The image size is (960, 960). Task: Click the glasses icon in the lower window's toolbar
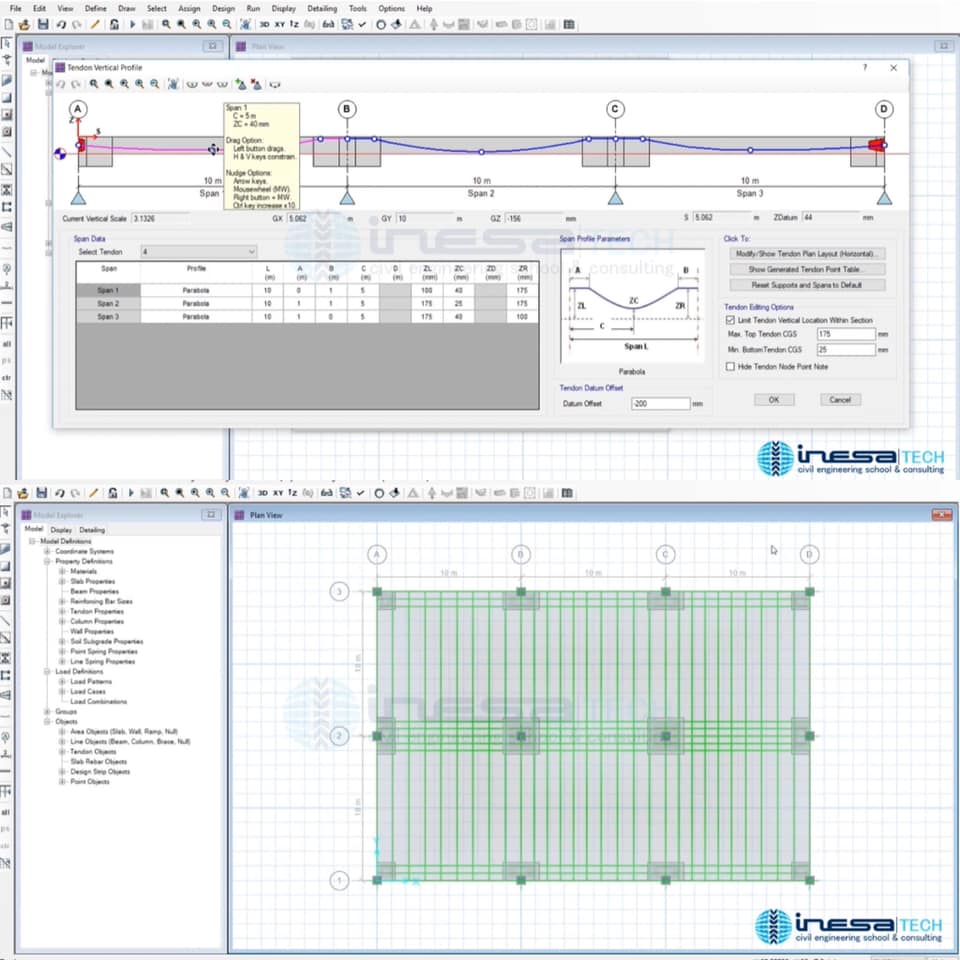(x=327, y=493)
